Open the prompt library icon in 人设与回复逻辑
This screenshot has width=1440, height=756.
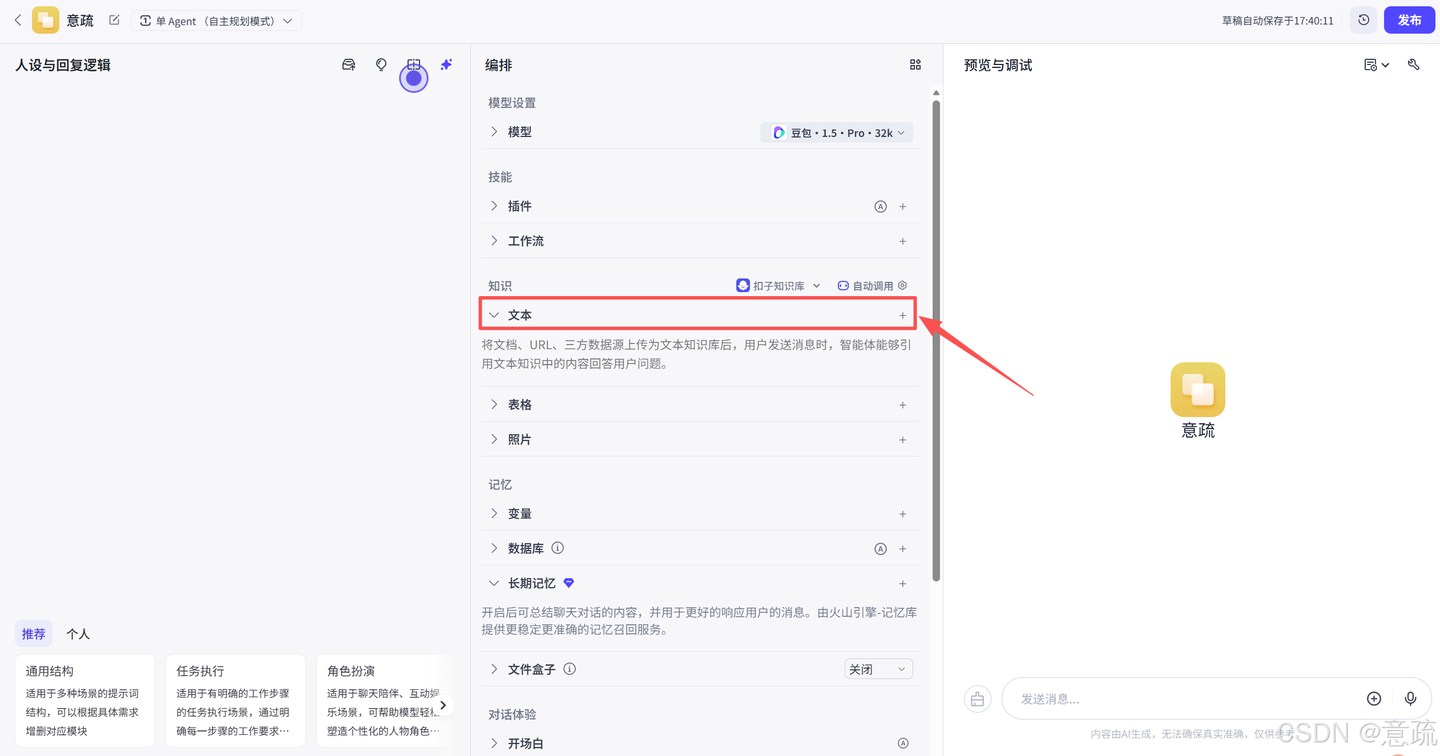pos(349,65)
